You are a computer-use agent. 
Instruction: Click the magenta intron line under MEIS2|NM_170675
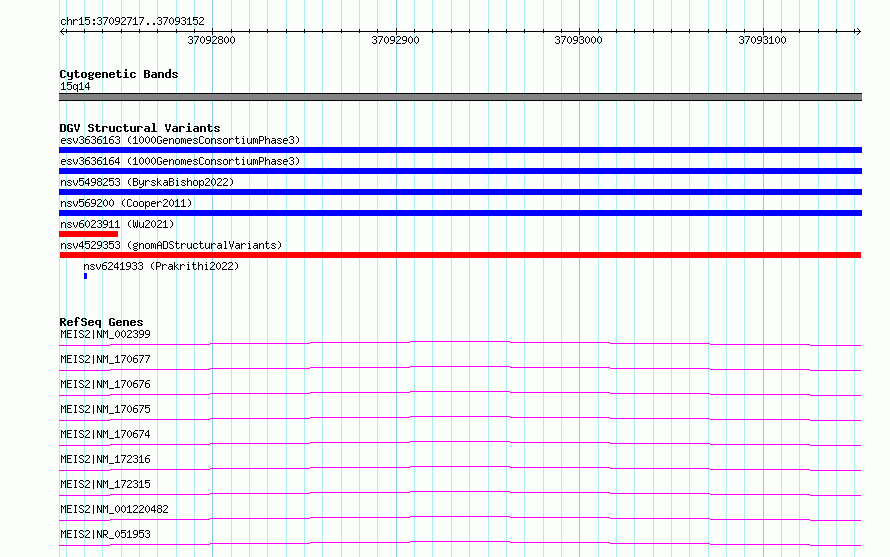460,417
